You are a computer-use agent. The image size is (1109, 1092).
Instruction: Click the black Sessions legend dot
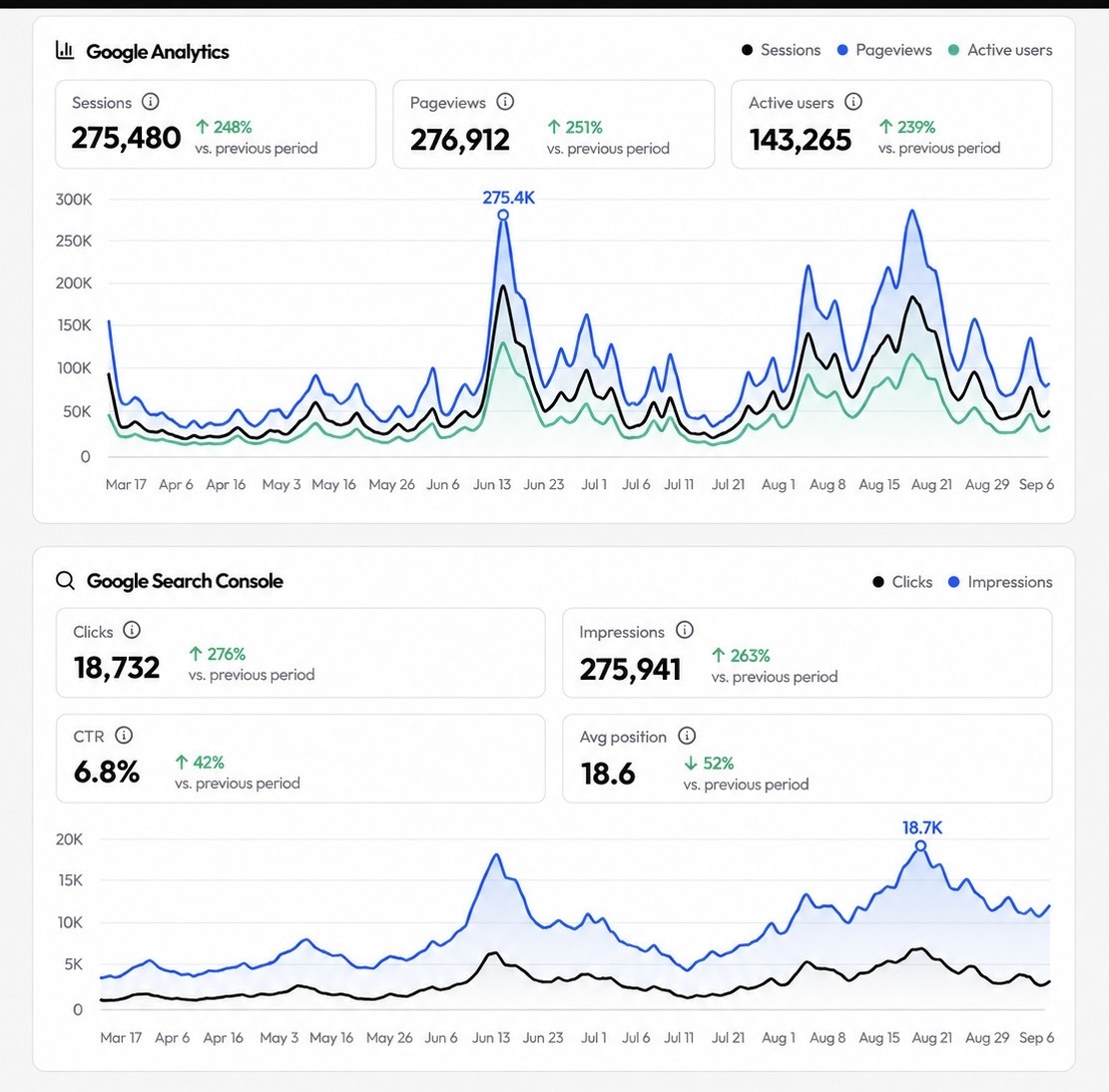pos(747,50)
